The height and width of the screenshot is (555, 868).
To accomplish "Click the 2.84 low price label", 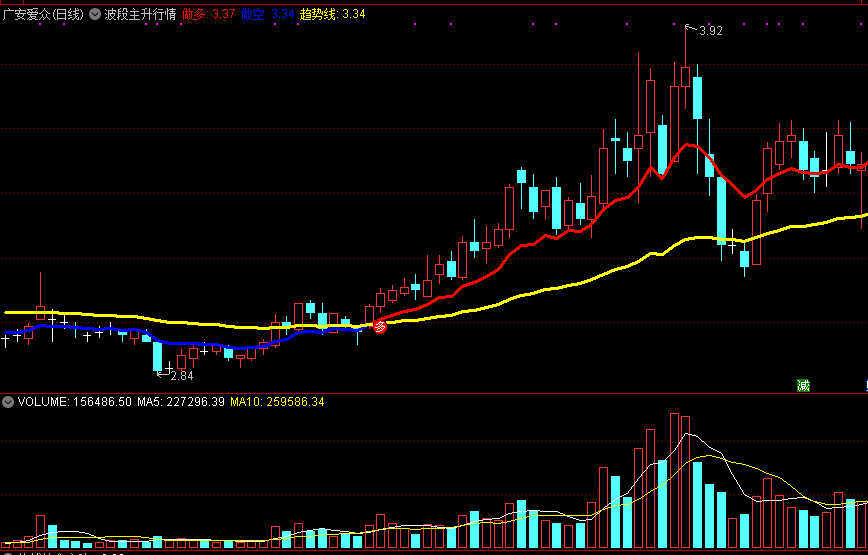I will (182, 376).
